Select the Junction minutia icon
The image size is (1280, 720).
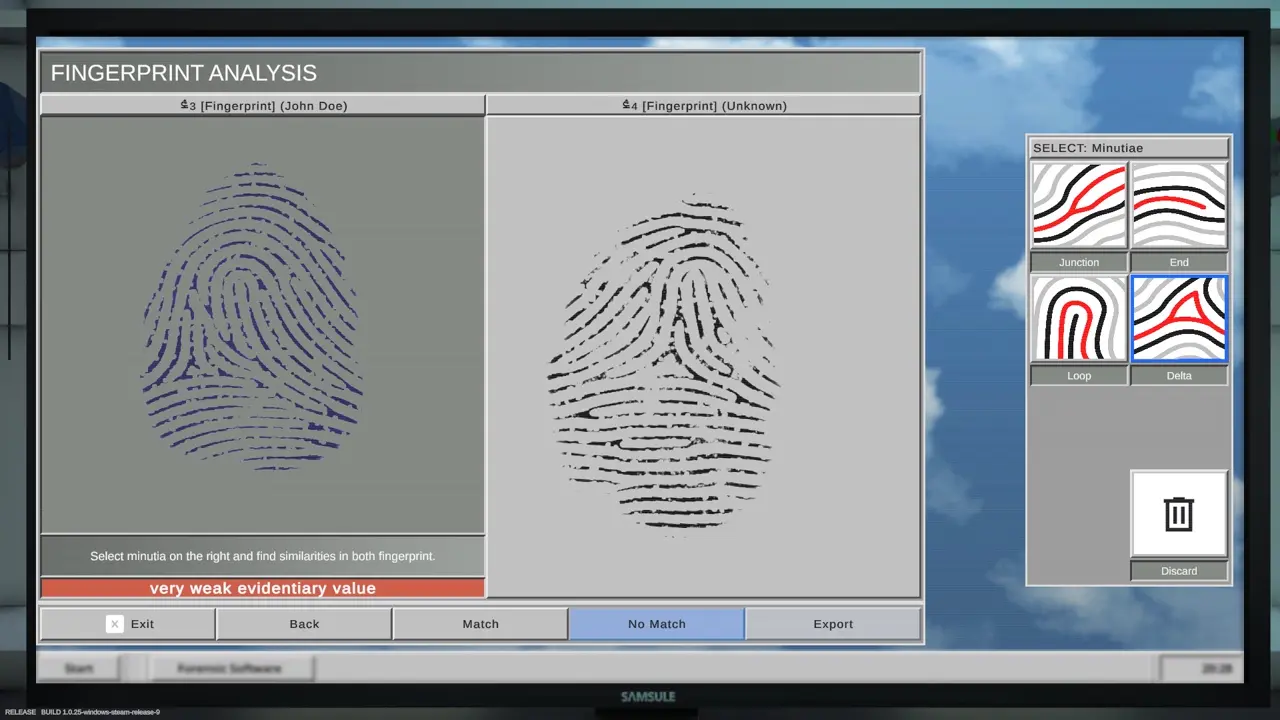[x=1079, y=205]
